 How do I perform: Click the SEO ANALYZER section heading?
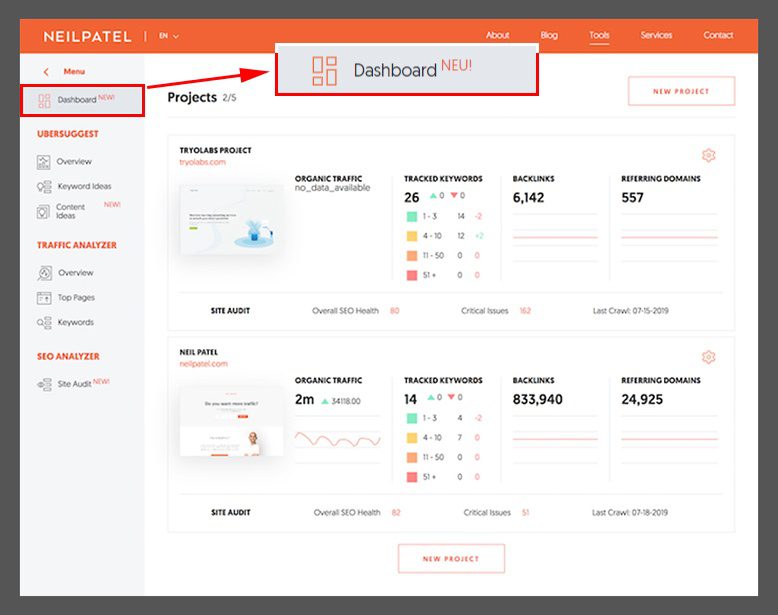(68, 356)
